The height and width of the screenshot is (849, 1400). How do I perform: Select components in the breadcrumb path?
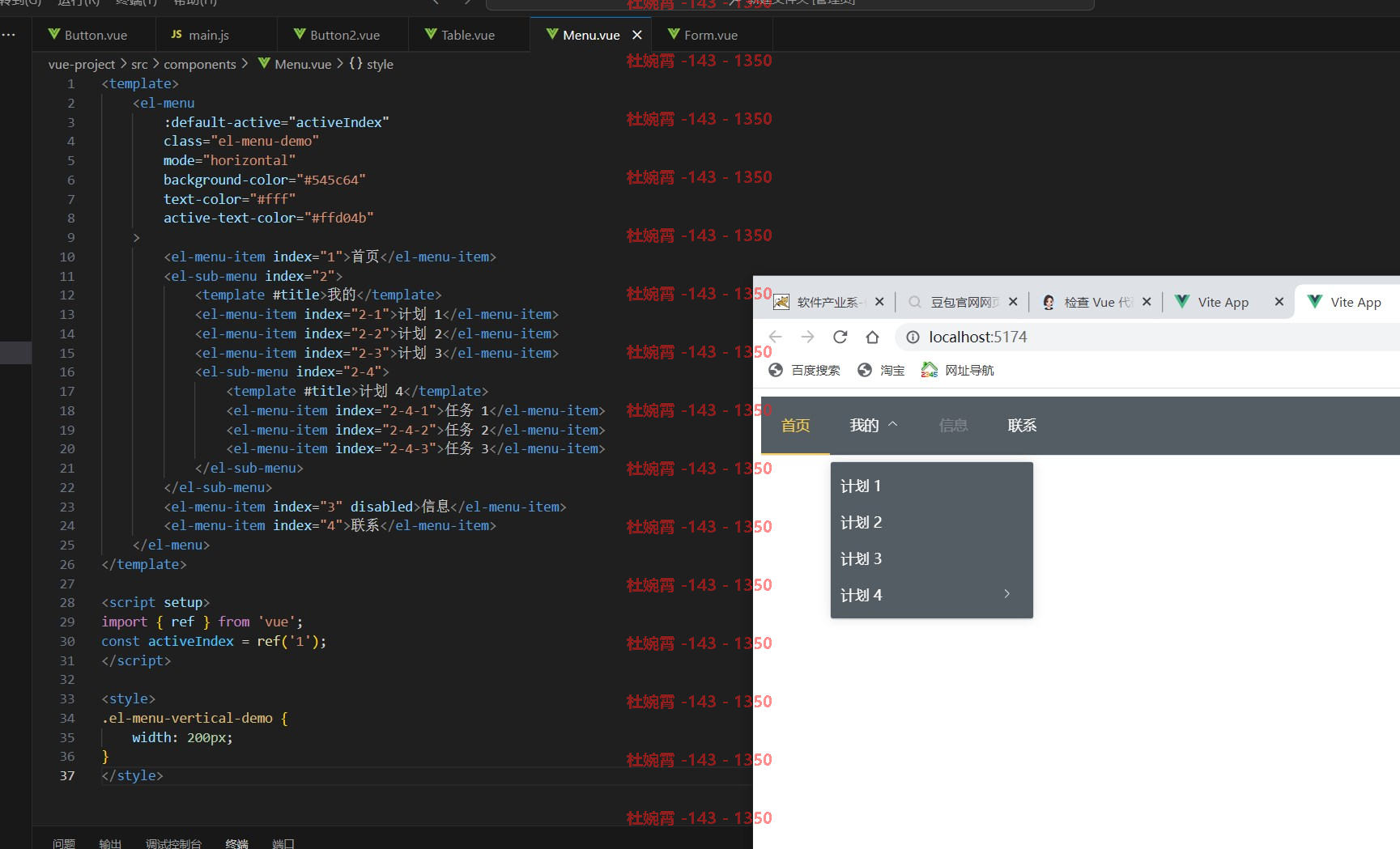(200, 64)
